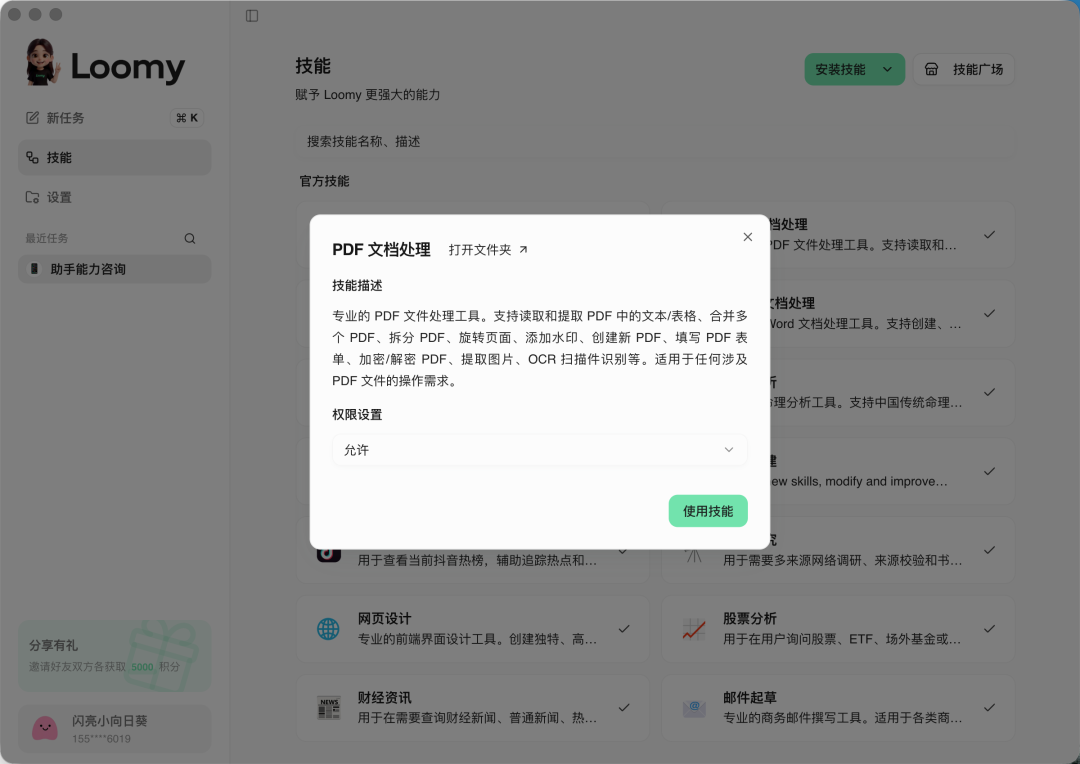The width and height of the screenshot is (1080, 764).
Task: Focus the 搜索技能名称、描述 search field
Action: click(654, 141)
